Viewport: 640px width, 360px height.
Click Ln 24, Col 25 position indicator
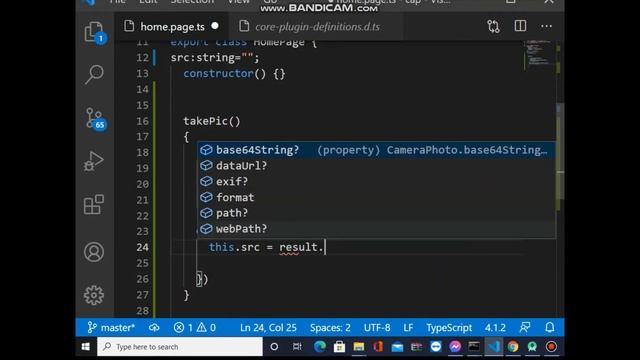[x=268, y=327]
